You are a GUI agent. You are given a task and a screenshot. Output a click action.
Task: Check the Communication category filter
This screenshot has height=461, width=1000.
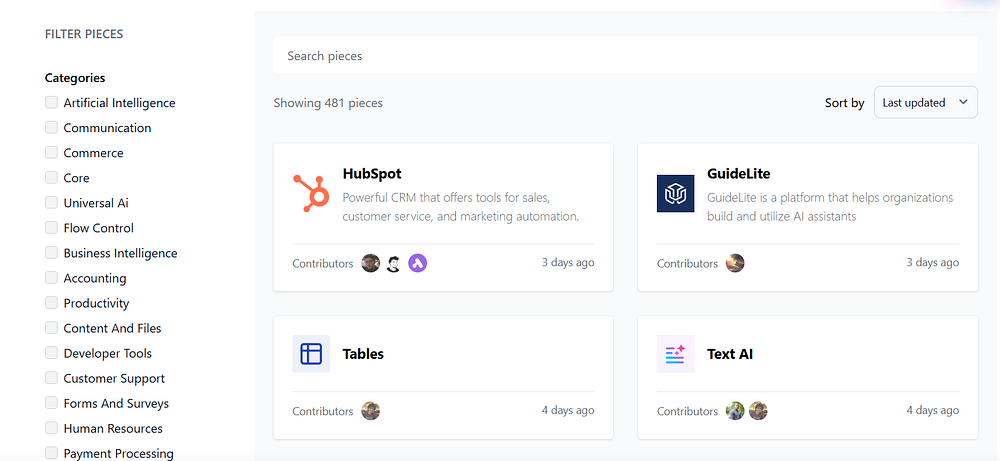52,128
